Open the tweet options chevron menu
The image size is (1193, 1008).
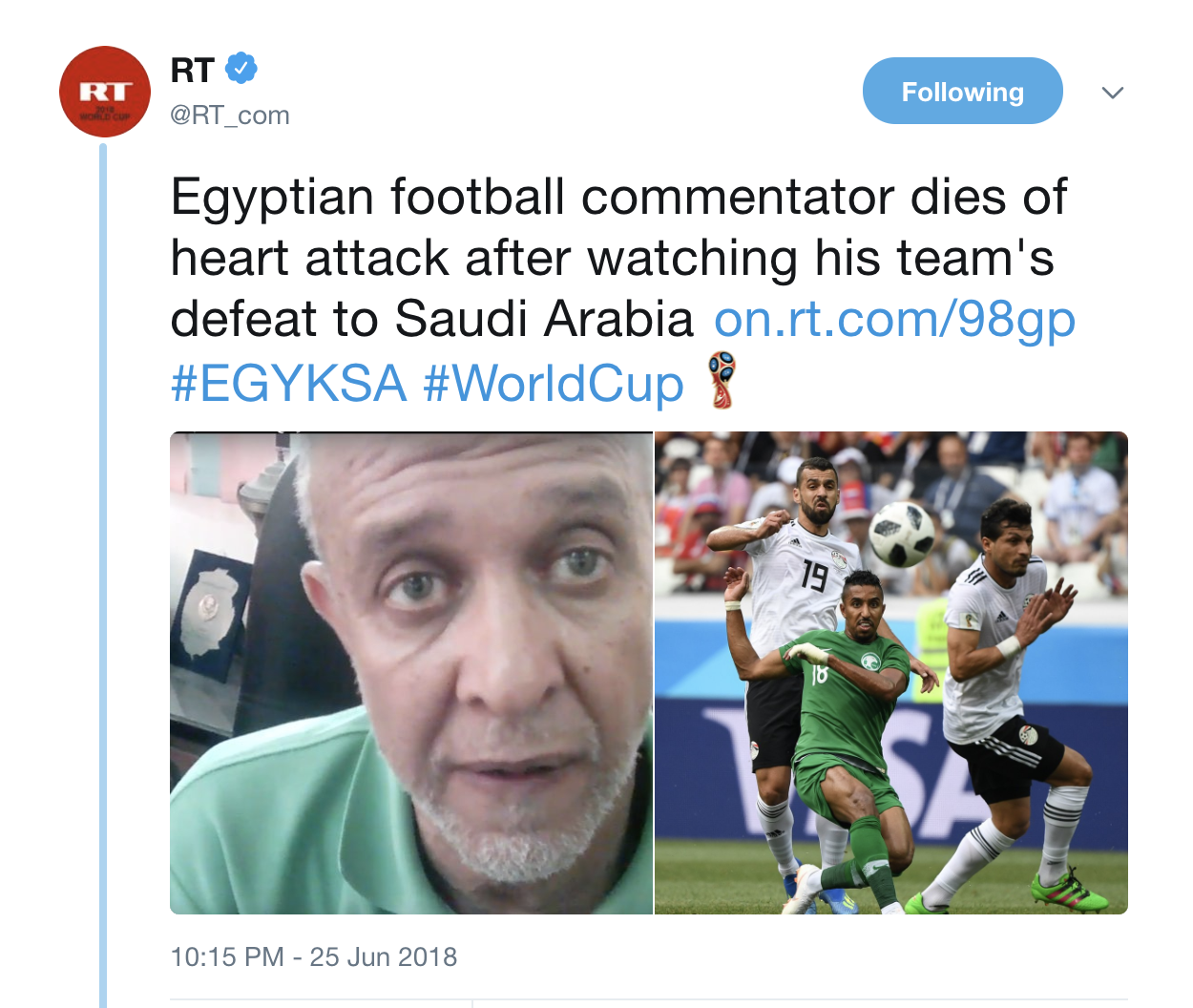pos(1112,93)
